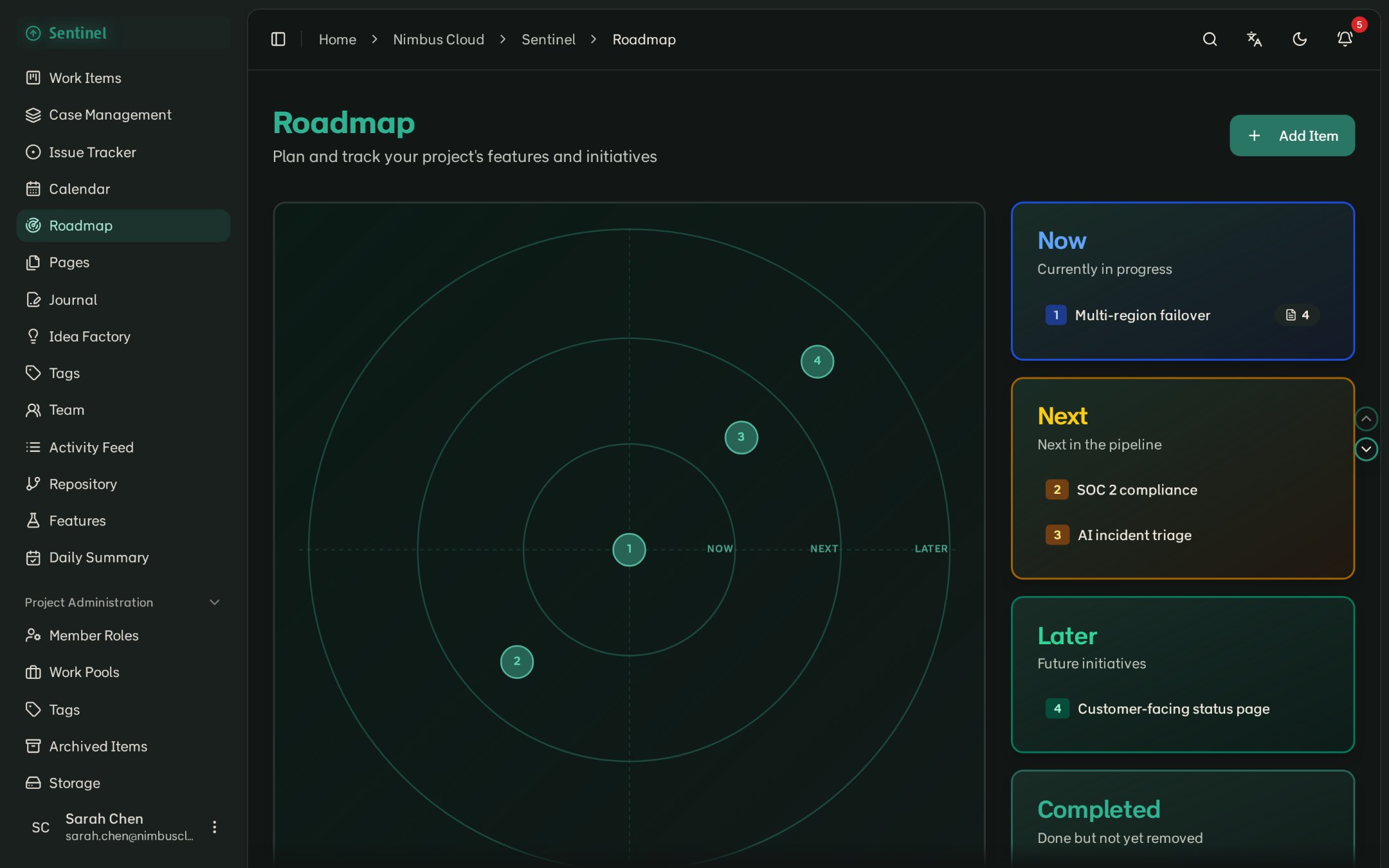This screenshot has height=868, width=1389.
Task: Open Multi-region failover item
Action: click(1183, 315)
